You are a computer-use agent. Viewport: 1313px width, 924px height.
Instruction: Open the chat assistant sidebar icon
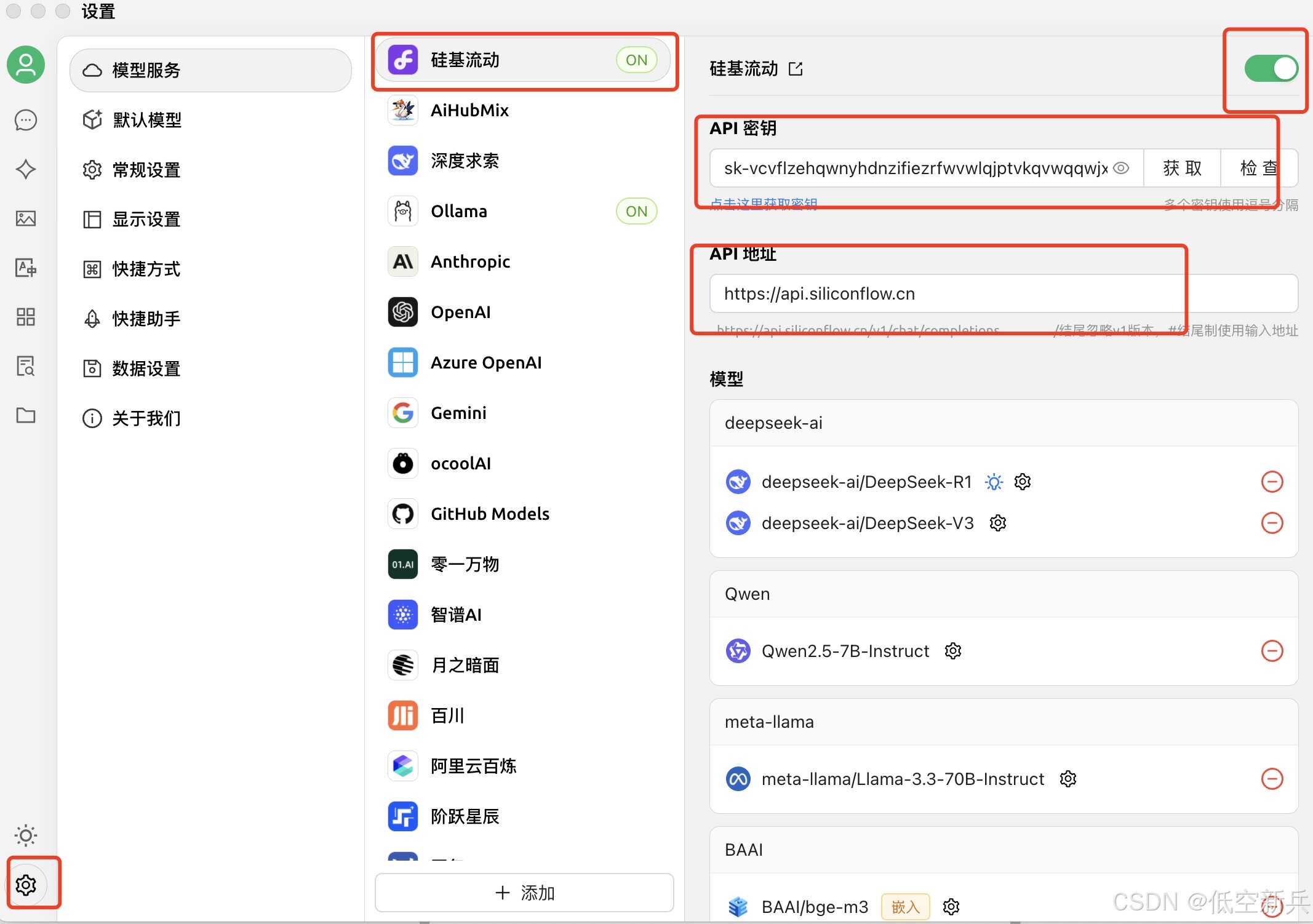[x=25, y=120]
